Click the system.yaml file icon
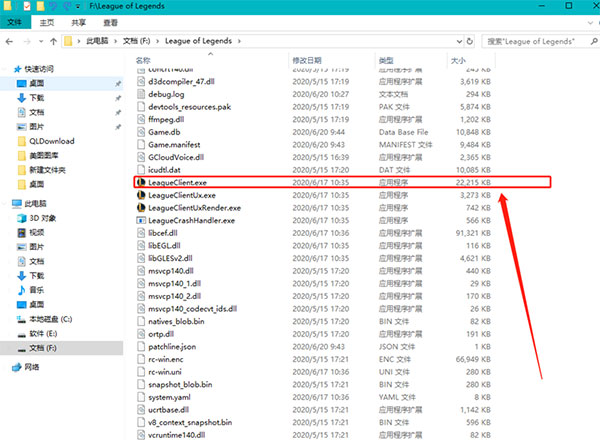The width and height of the screenshot is (600, 440). coord(141,397)
